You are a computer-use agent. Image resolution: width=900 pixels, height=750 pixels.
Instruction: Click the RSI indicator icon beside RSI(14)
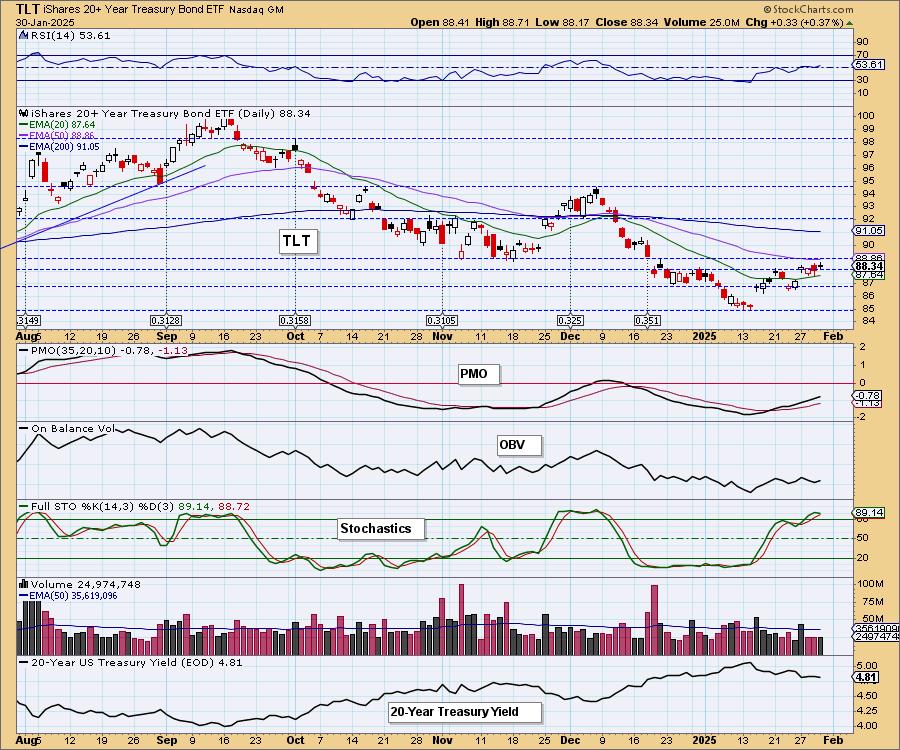23,35
